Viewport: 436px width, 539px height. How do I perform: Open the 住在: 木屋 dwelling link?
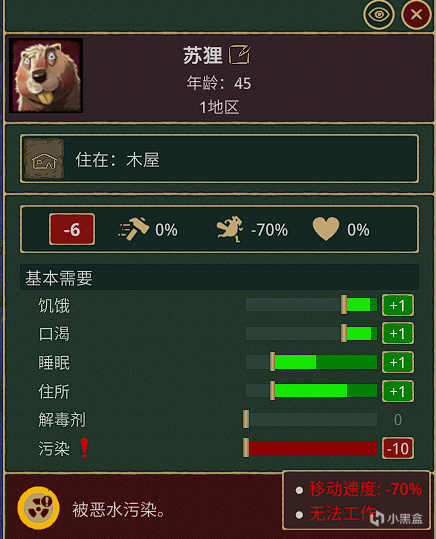(219, 159)
